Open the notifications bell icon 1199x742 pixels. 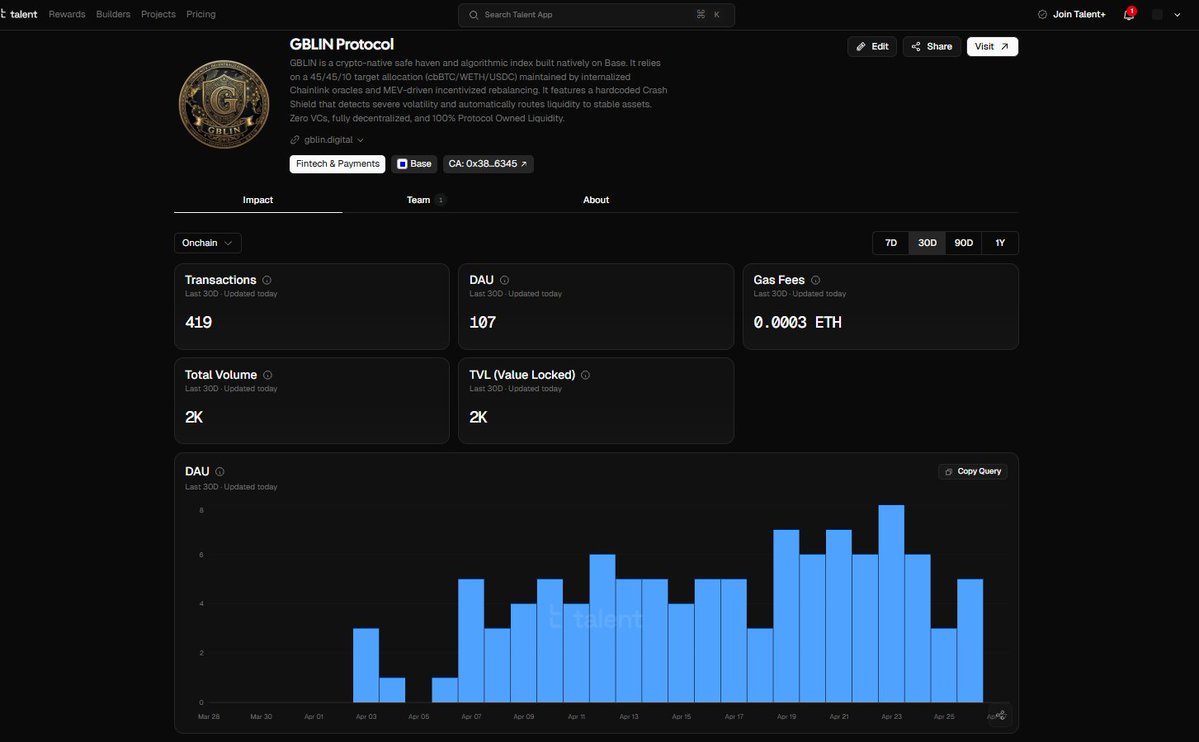click(x=1129, y=15)
